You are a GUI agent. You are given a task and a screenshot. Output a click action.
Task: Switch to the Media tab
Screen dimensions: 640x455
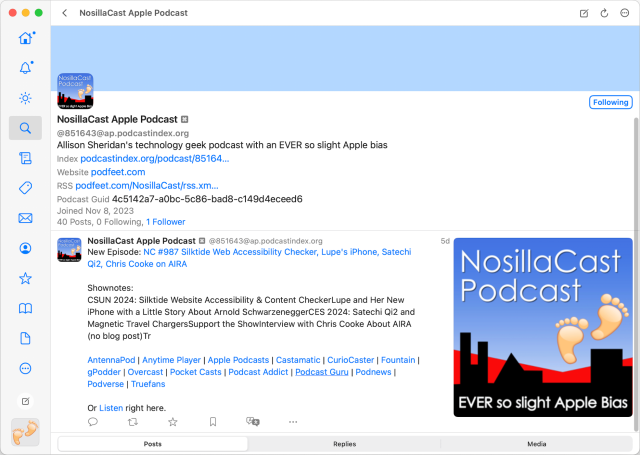(536, 443)
